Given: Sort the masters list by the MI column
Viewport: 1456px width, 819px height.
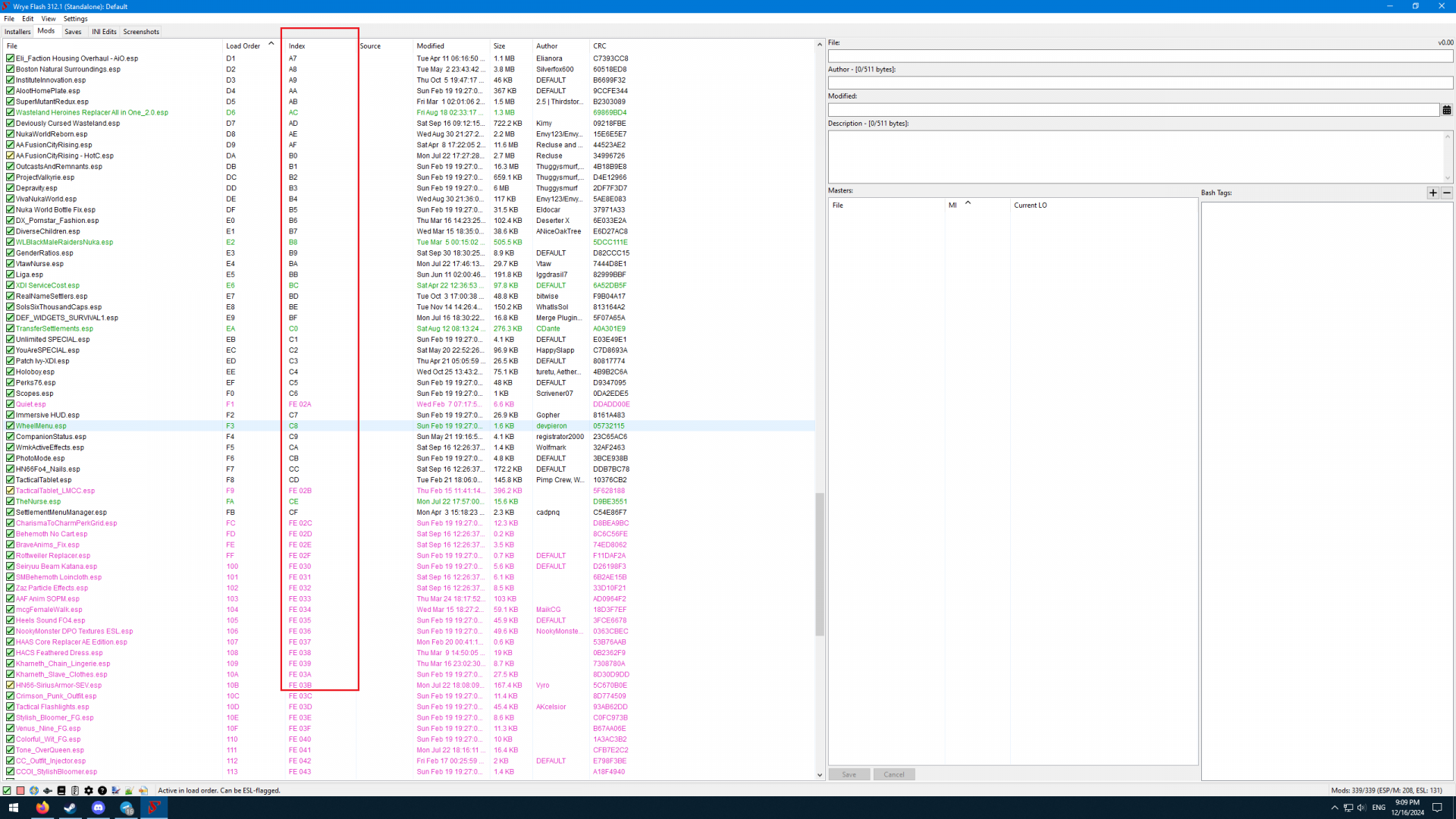Looking at the screenshot, I should coord(952,205).
